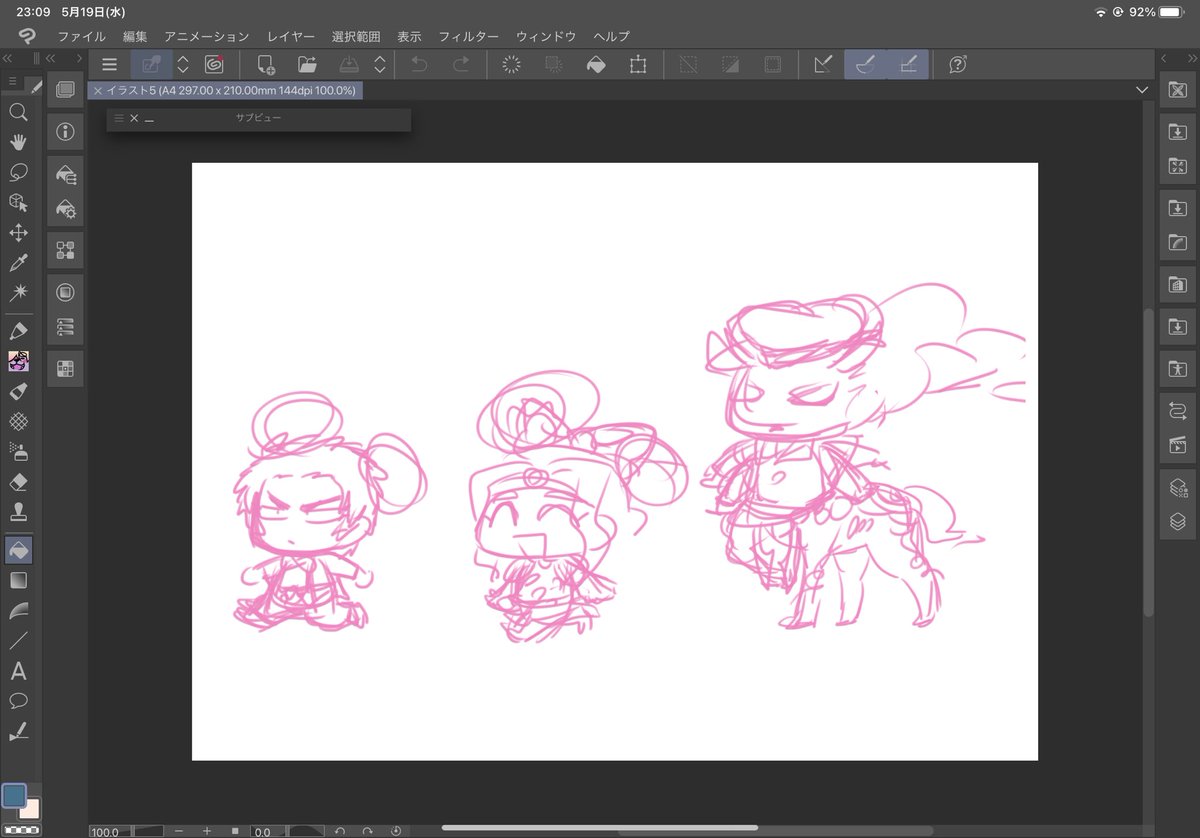This screenshot has width=1200, height=838.
Task: Select the blue main color swatch
Action: pyautogui.click(x=14, y=796)
